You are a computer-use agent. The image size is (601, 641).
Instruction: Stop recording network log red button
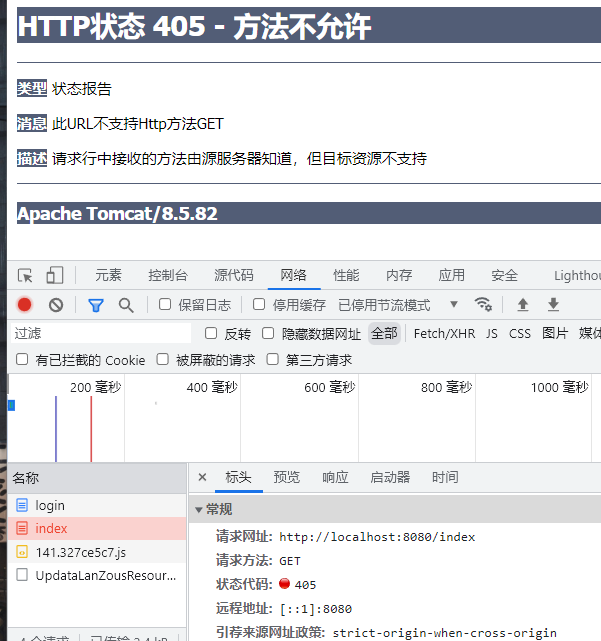[25, 305]
